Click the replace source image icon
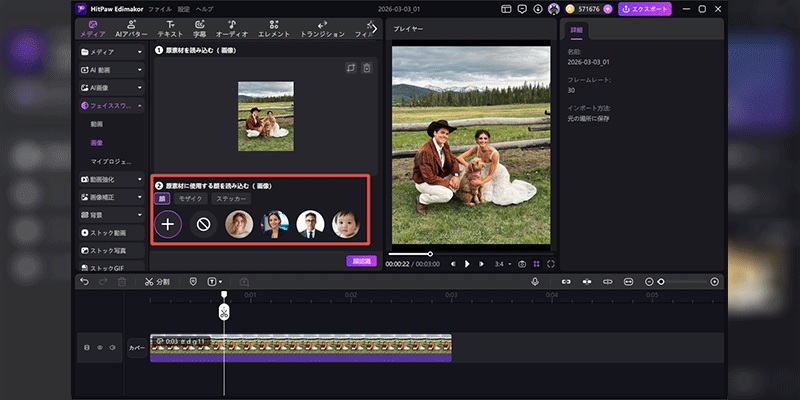800x400 pixels. pyautogui.click(x=351, y=68)
